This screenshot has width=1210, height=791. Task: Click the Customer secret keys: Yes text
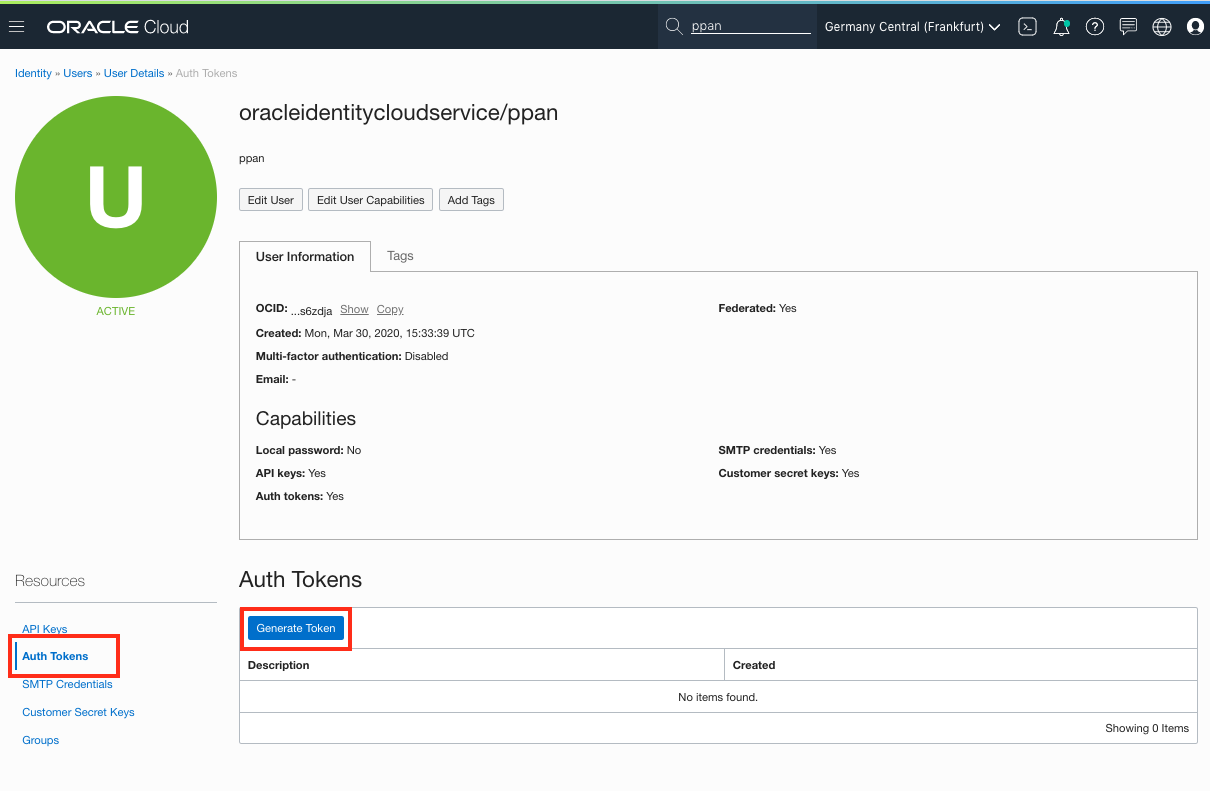pos(789,473)
